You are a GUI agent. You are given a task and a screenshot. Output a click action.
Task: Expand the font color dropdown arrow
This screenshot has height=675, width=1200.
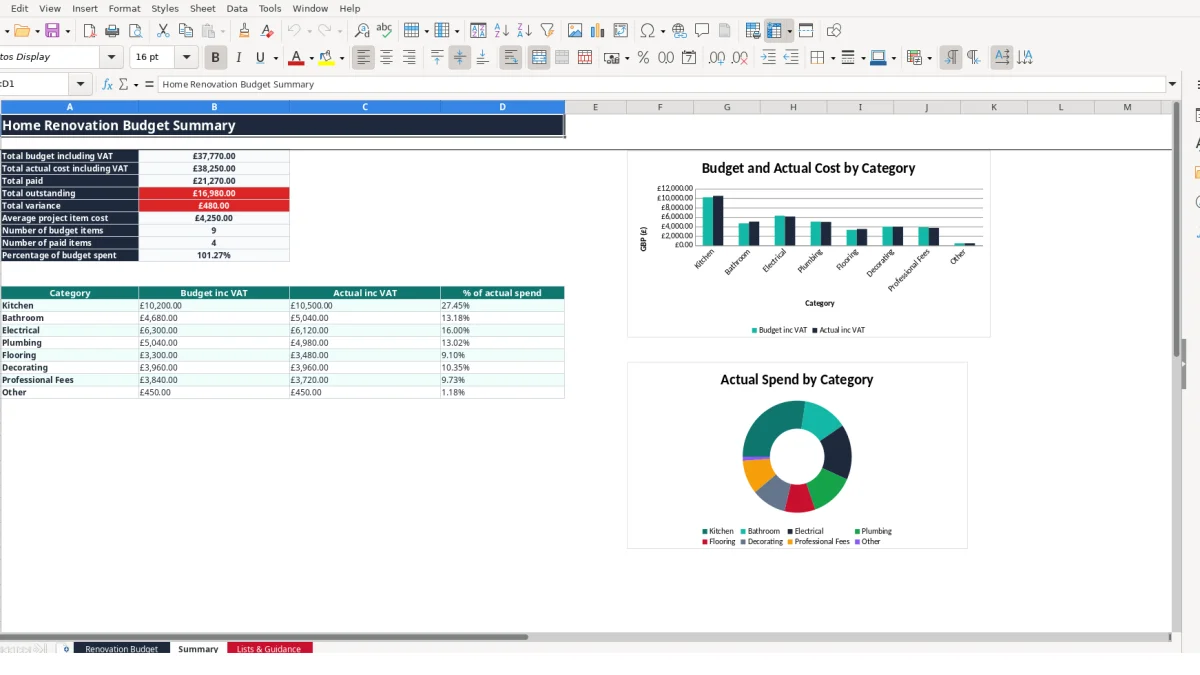click(x=311, y=58)
